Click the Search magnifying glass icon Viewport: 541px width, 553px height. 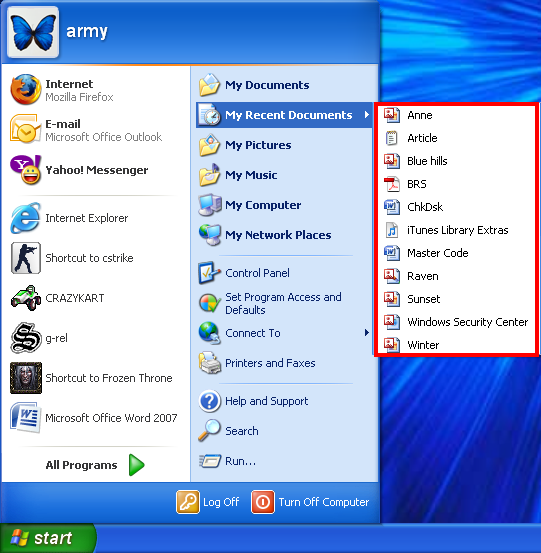(209, 430)
